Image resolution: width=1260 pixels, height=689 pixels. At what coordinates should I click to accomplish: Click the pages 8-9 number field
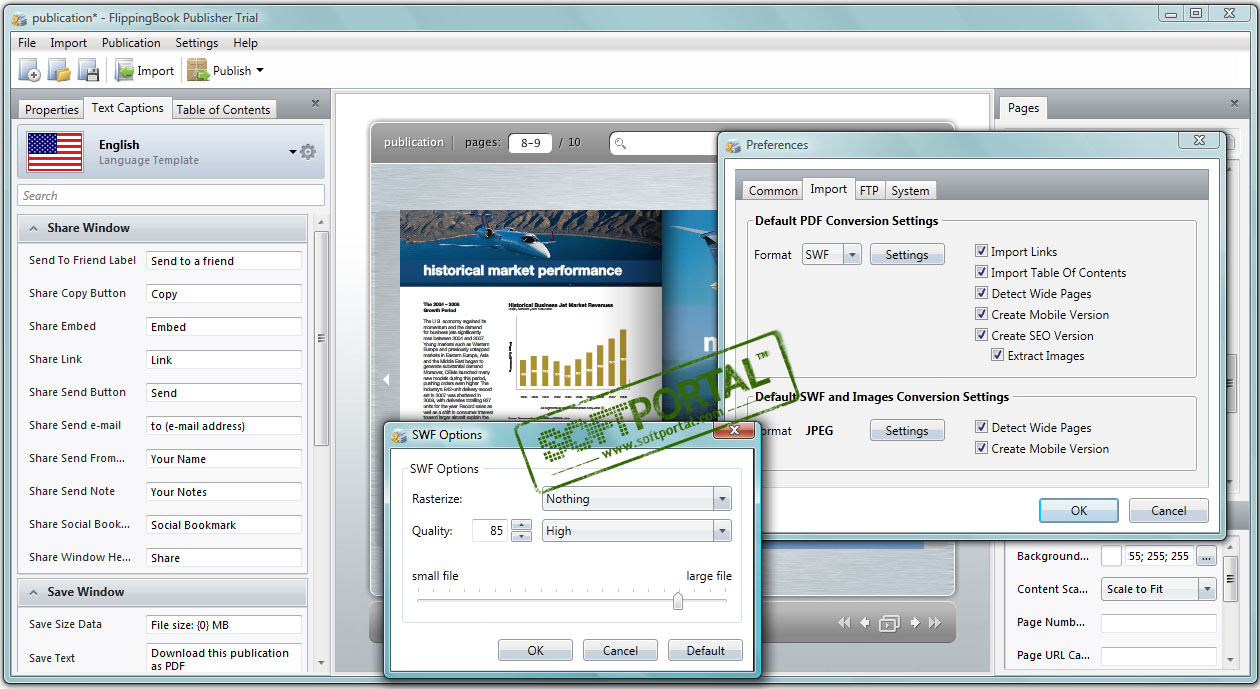[x=530, y=143]
